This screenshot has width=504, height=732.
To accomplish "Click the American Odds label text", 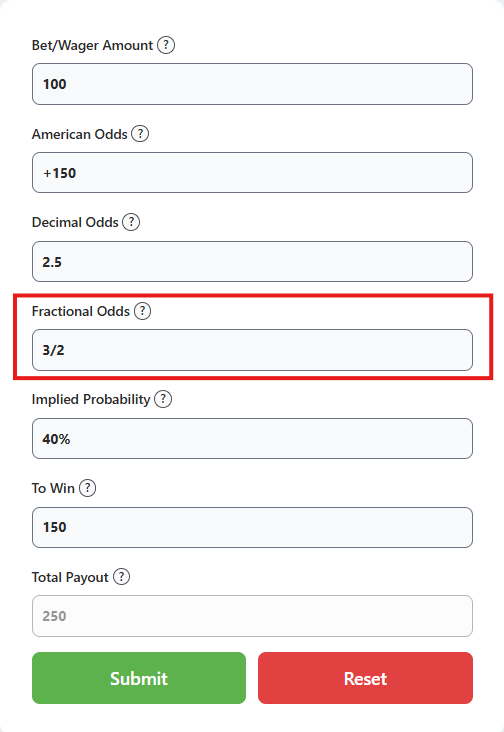I will point(80,134).
